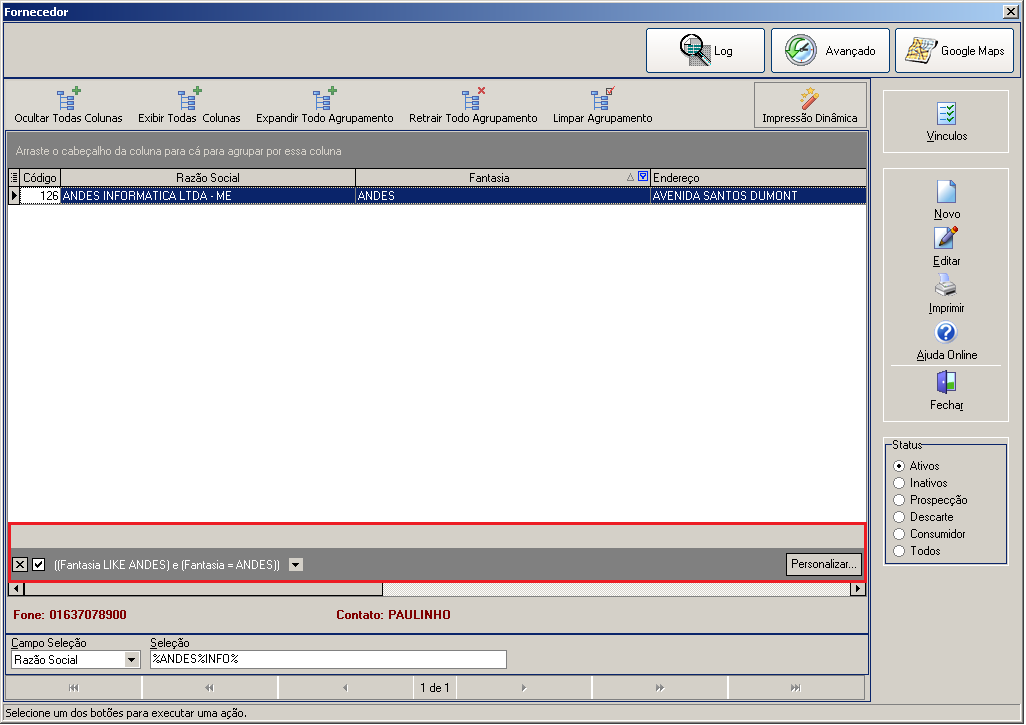Image resolution: width=1026 pixels, height=725 pixels.
Task: Open Fantasia column filter dropdown
Action: [x=643, y=177]
